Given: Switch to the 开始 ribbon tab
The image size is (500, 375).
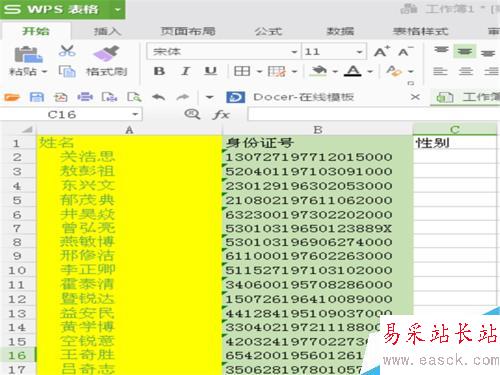Looking at the screenshot, I should pos(36,31).
